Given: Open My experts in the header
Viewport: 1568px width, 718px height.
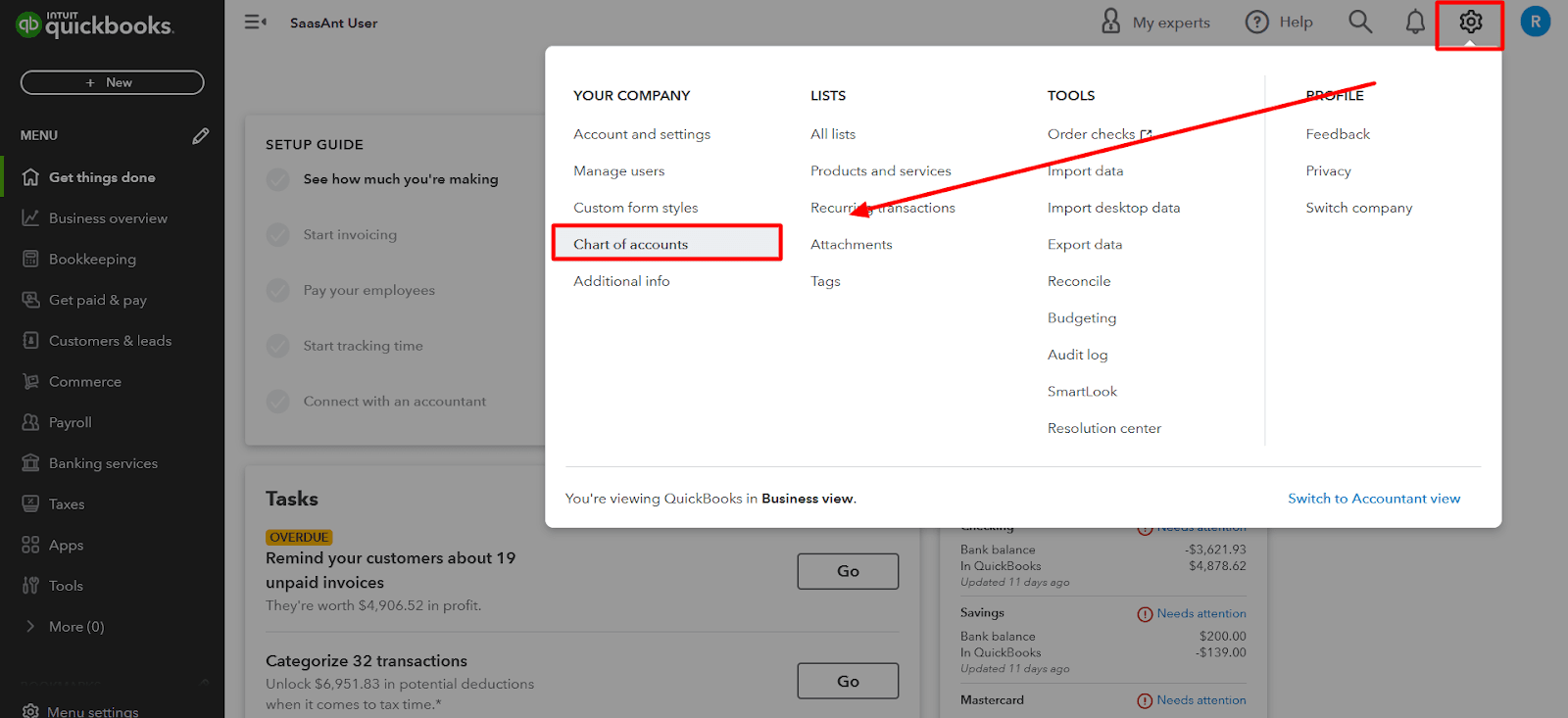Looking at the screenshot, I should 1156,22.
